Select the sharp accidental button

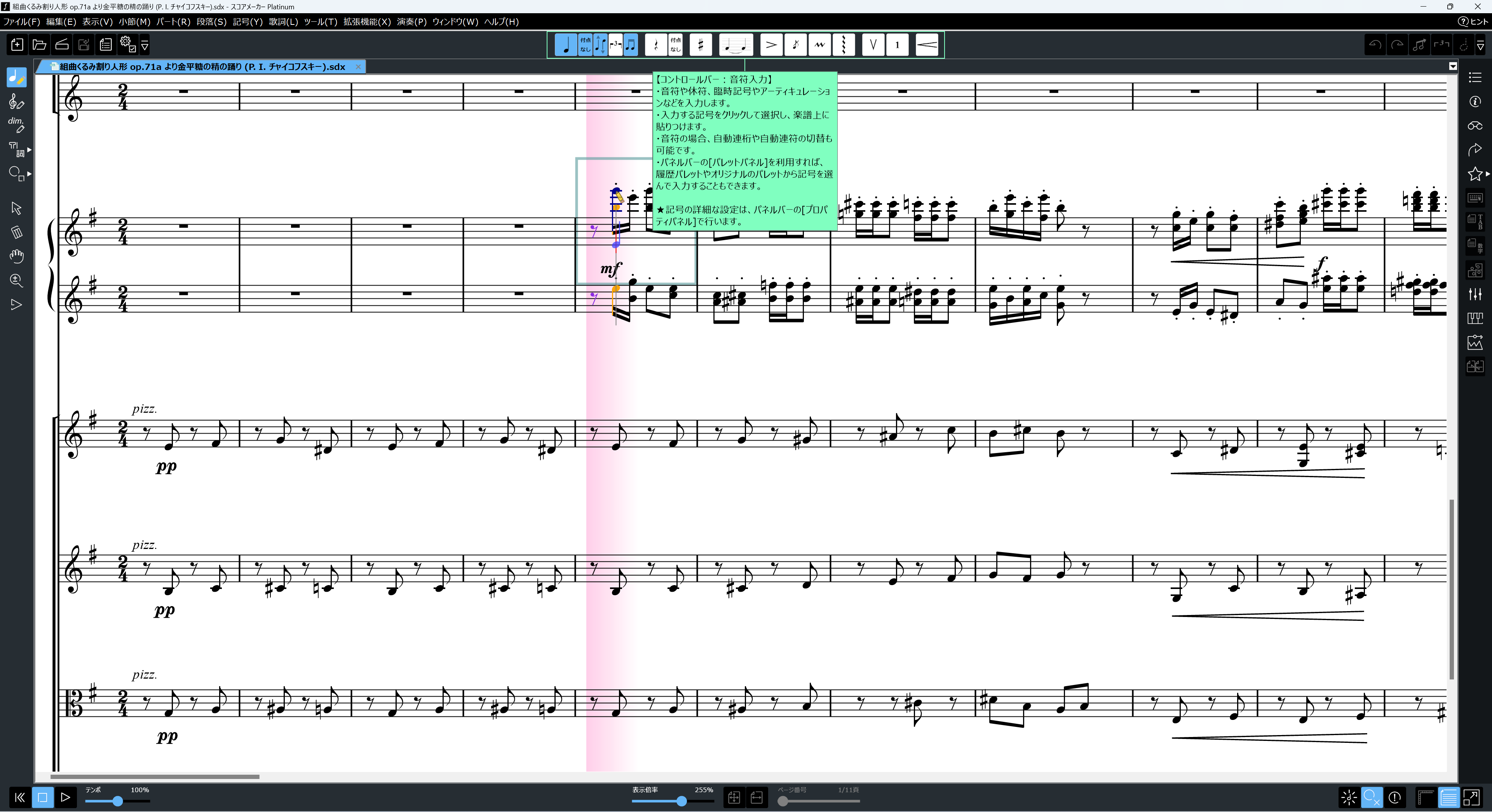click(701, 45)
